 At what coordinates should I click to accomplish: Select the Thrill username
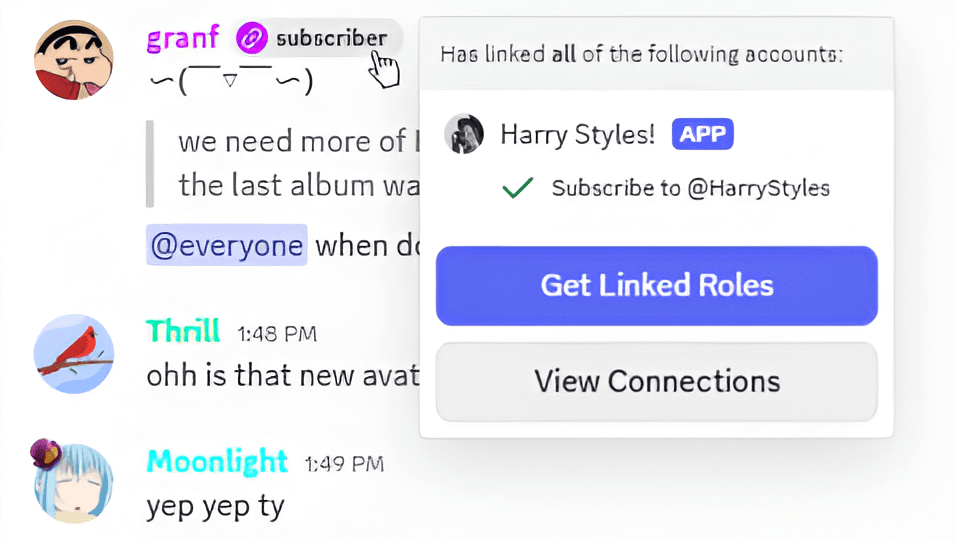coord(184,331)
